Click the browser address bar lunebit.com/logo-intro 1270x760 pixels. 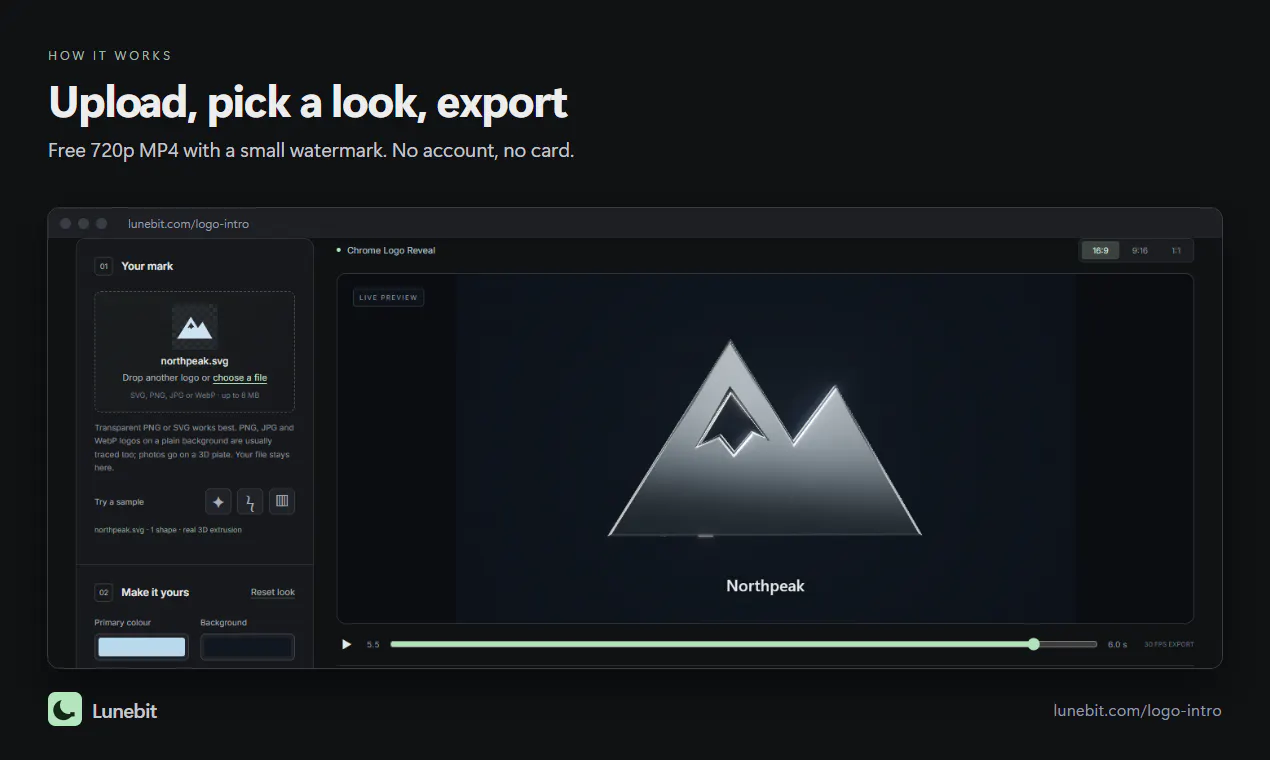click(188, 224)
